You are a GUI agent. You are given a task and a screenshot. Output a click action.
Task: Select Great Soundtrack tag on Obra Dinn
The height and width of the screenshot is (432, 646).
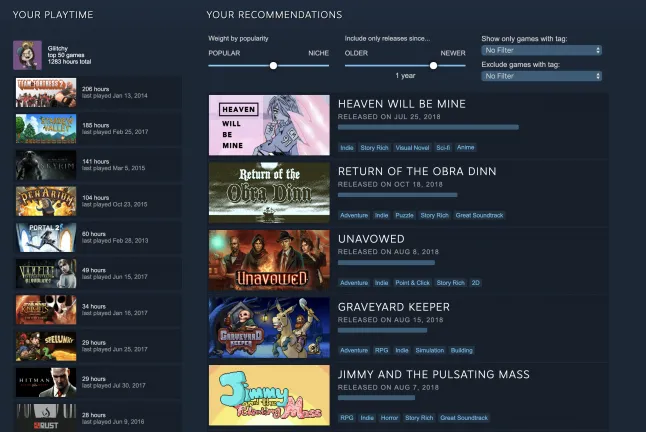pyautogui.click(x=480, y=215)
